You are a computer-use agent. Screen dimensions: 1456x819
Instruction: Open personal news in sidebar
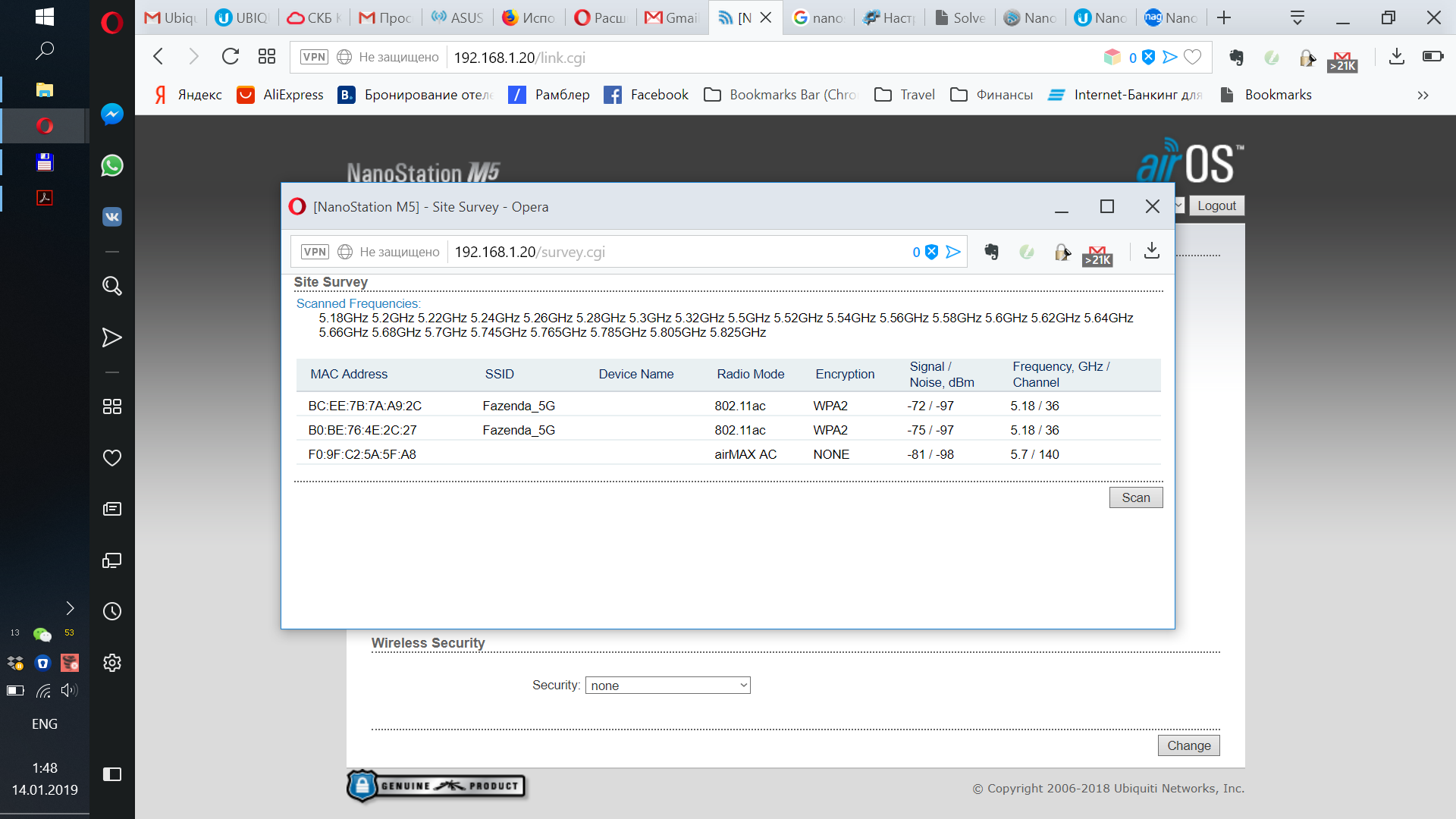(x=112, y=509)
